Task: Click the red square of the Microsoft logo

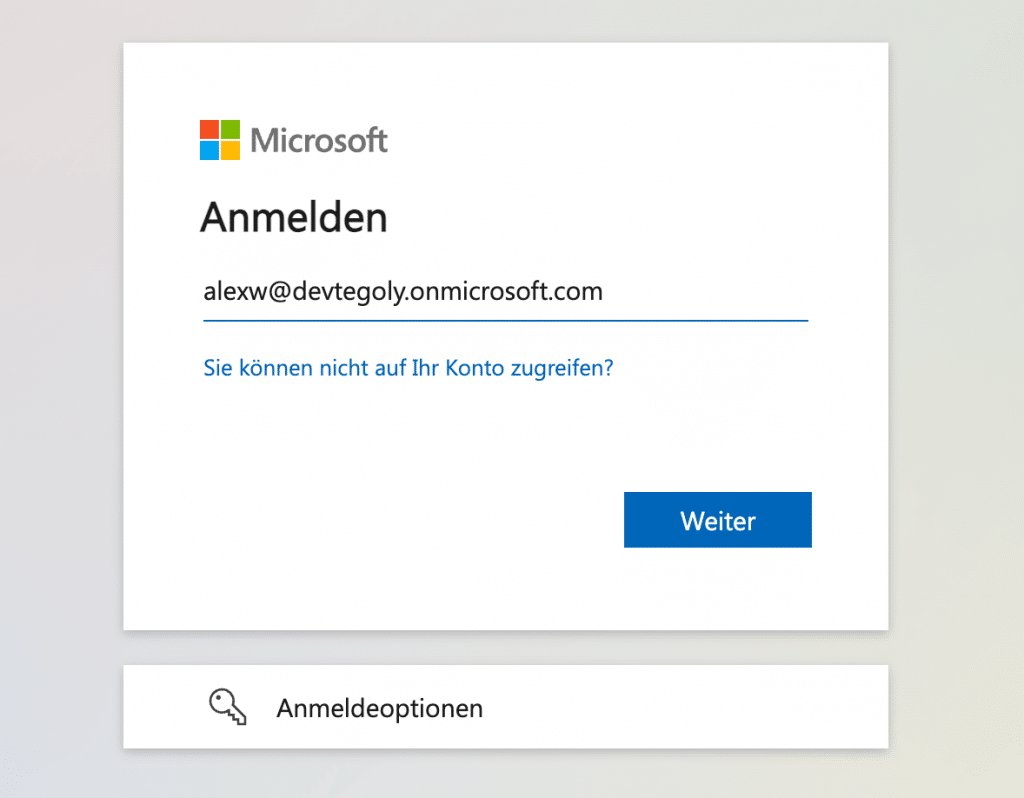Action: click(x=209, y=130)
